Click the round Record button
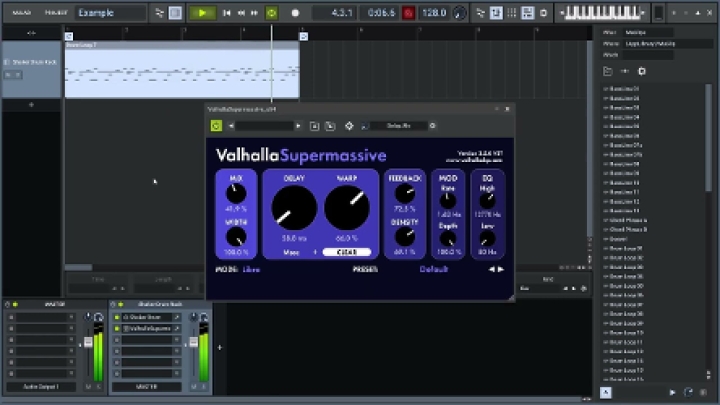Viewport: 720px width, 405px height. 295,13
